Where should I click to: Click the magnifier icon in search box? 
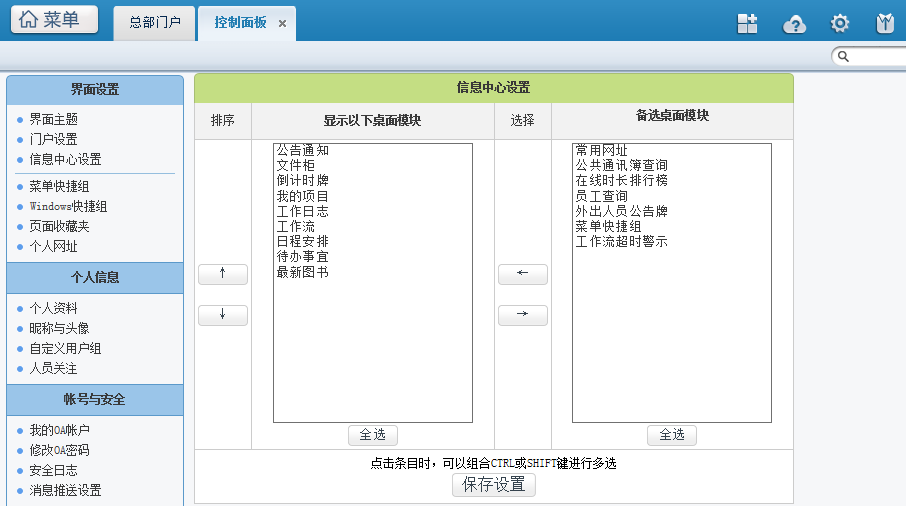pyautogui.click(x=844, y=57)
